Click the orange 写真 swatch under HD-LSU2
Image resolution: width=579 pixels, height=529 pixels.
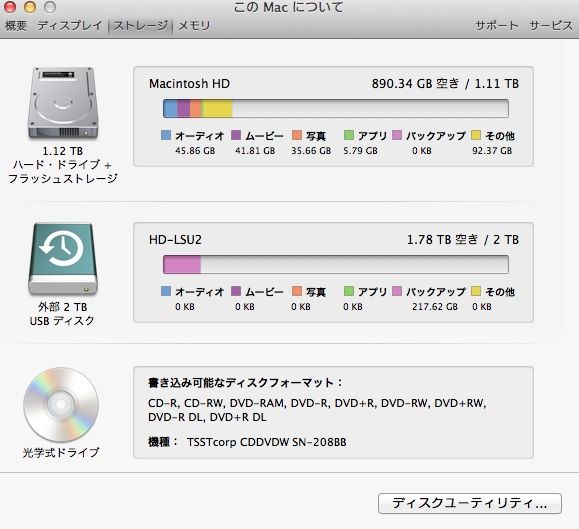[297, 291]
